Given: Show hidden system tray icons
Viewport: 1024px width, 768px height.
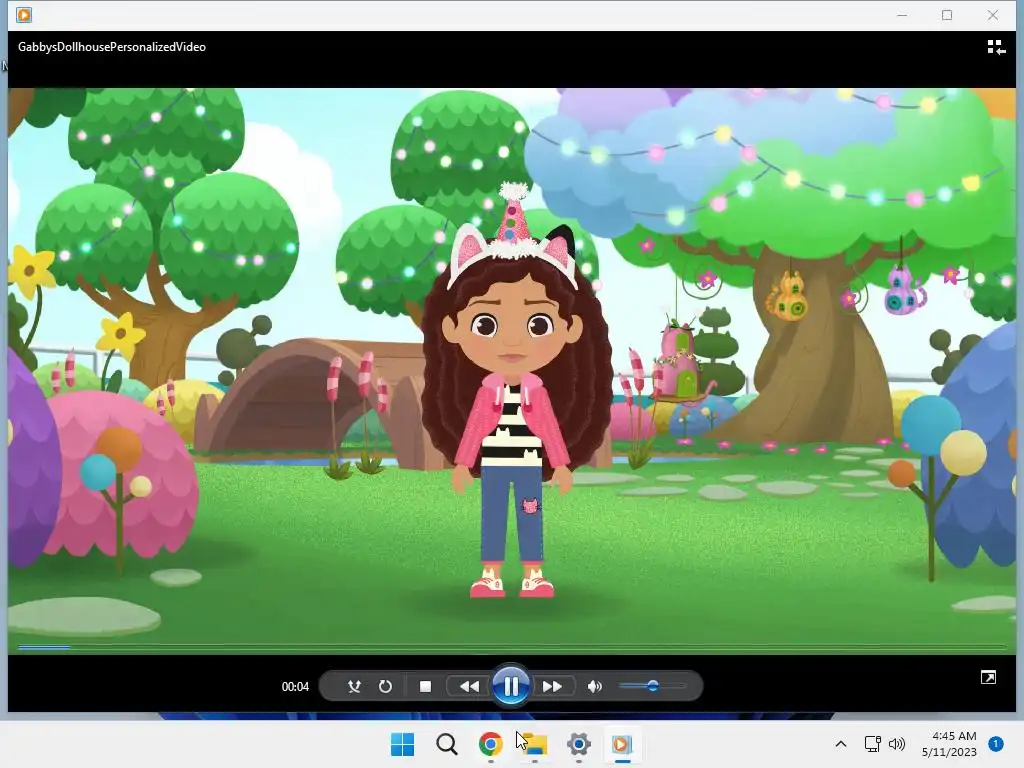Looking at the screenshot, I should coord(841,744).
